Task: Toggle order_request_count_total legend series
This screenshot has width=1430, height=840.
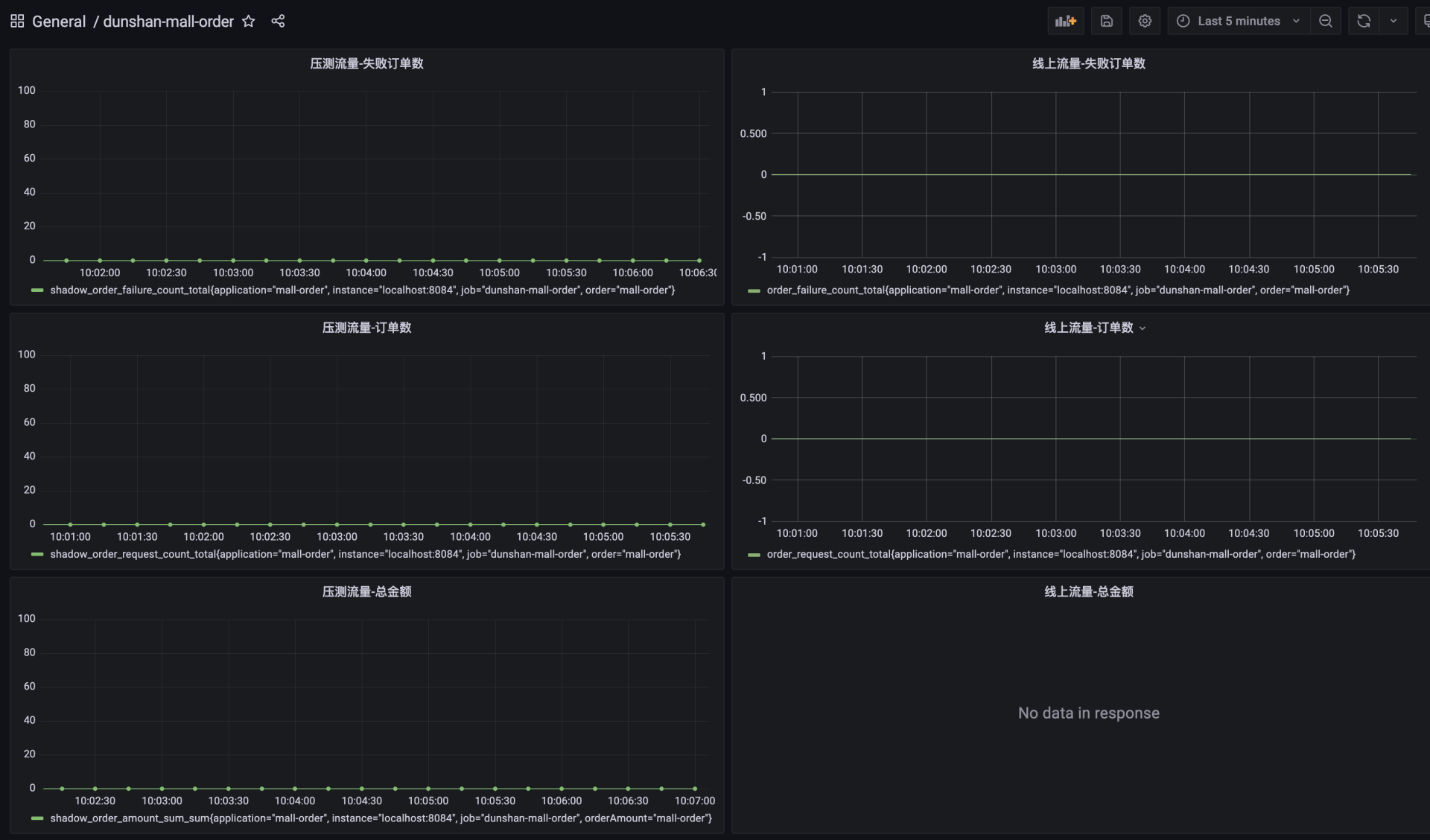Action: [1061, 554]
